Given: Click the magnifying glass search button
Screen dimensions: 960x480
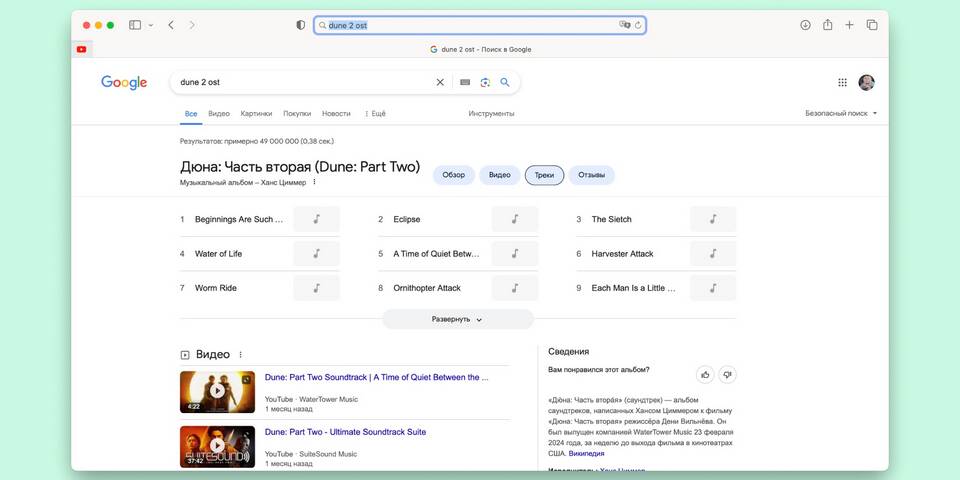Looking at the screenshot, I should pyautogui.click(x=505, y=83).
